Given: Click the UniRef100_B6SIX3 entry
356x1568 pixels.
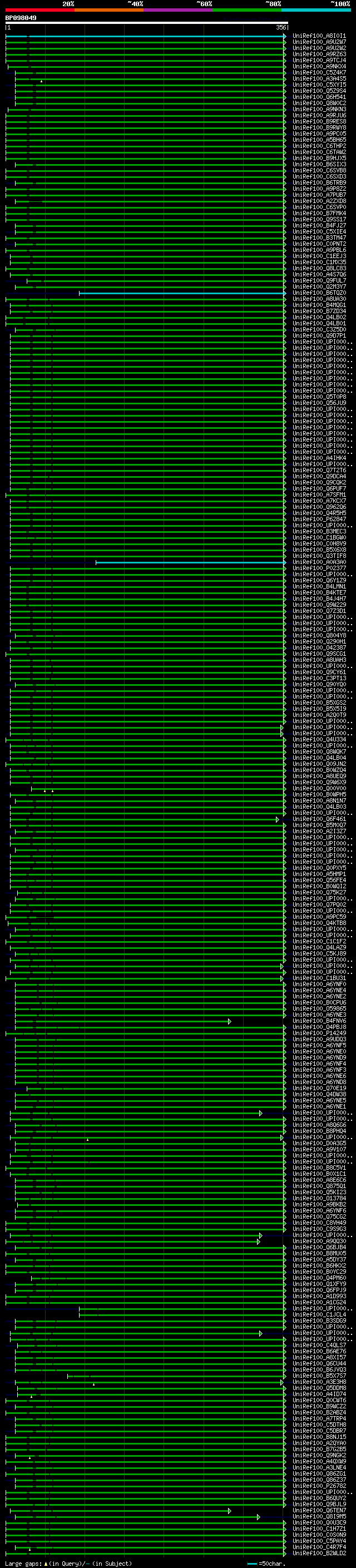Looking at the screenshot, I should 319,164.
